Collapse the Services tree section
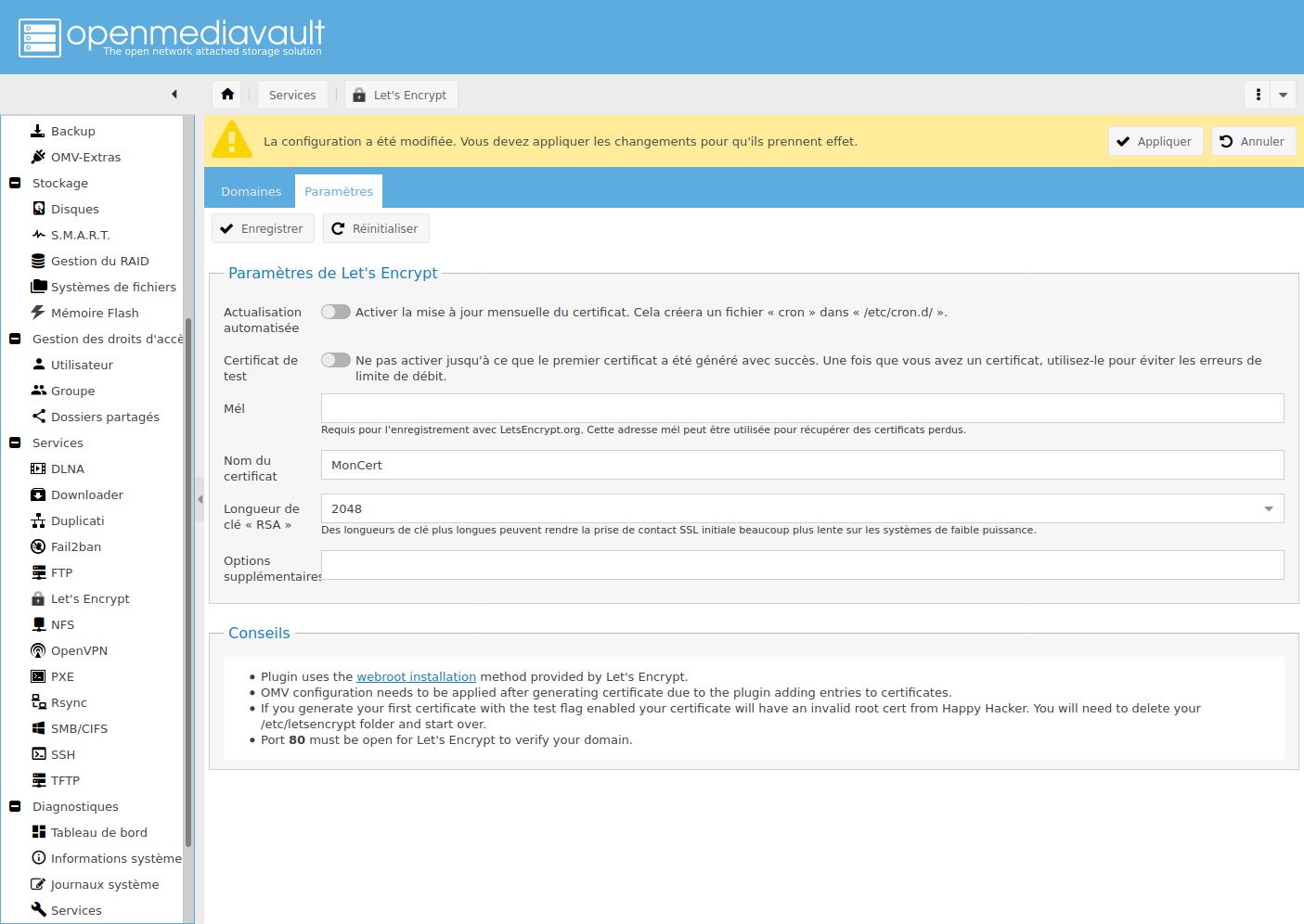This screenshot has height=924, width=1304. click(15, 443)
